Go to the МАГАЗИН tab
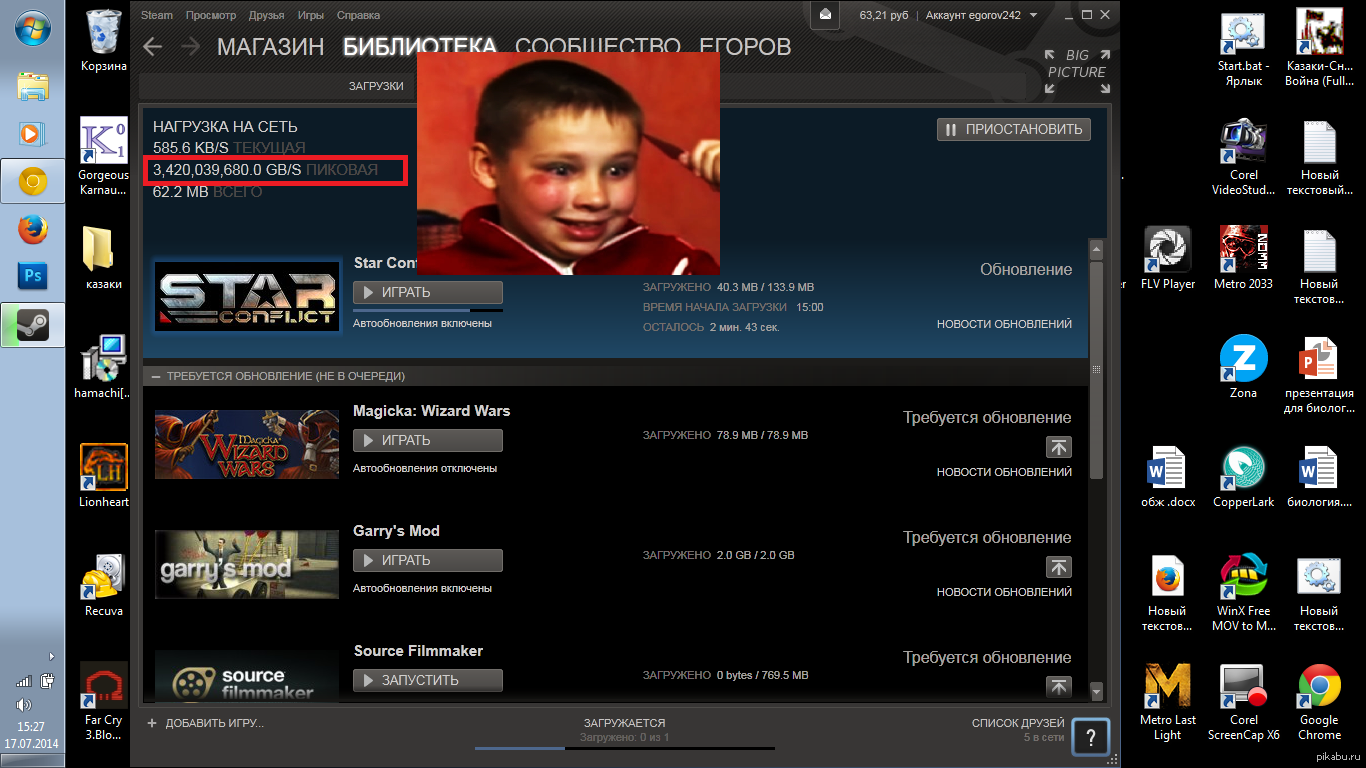This screenshot has height=768, width=1366. pos(270,47)
